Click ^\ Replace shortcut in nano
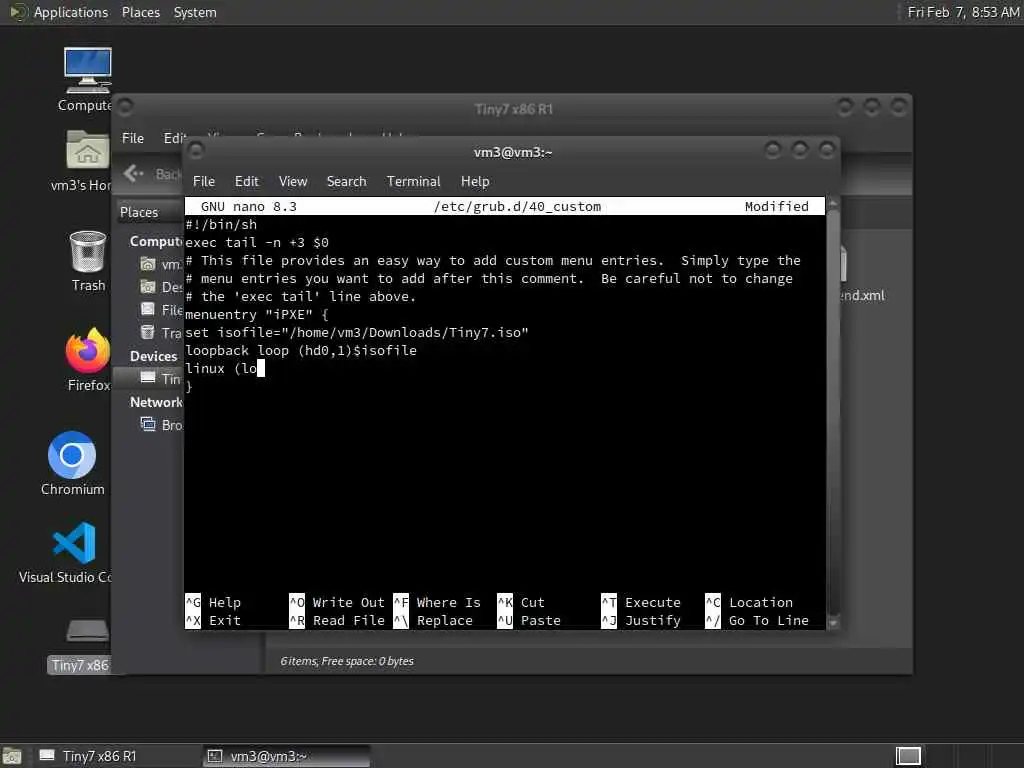 433,620
